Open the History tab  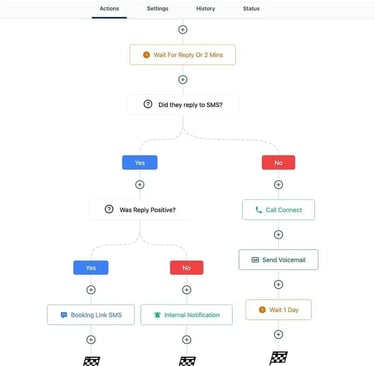coord(205,9)
